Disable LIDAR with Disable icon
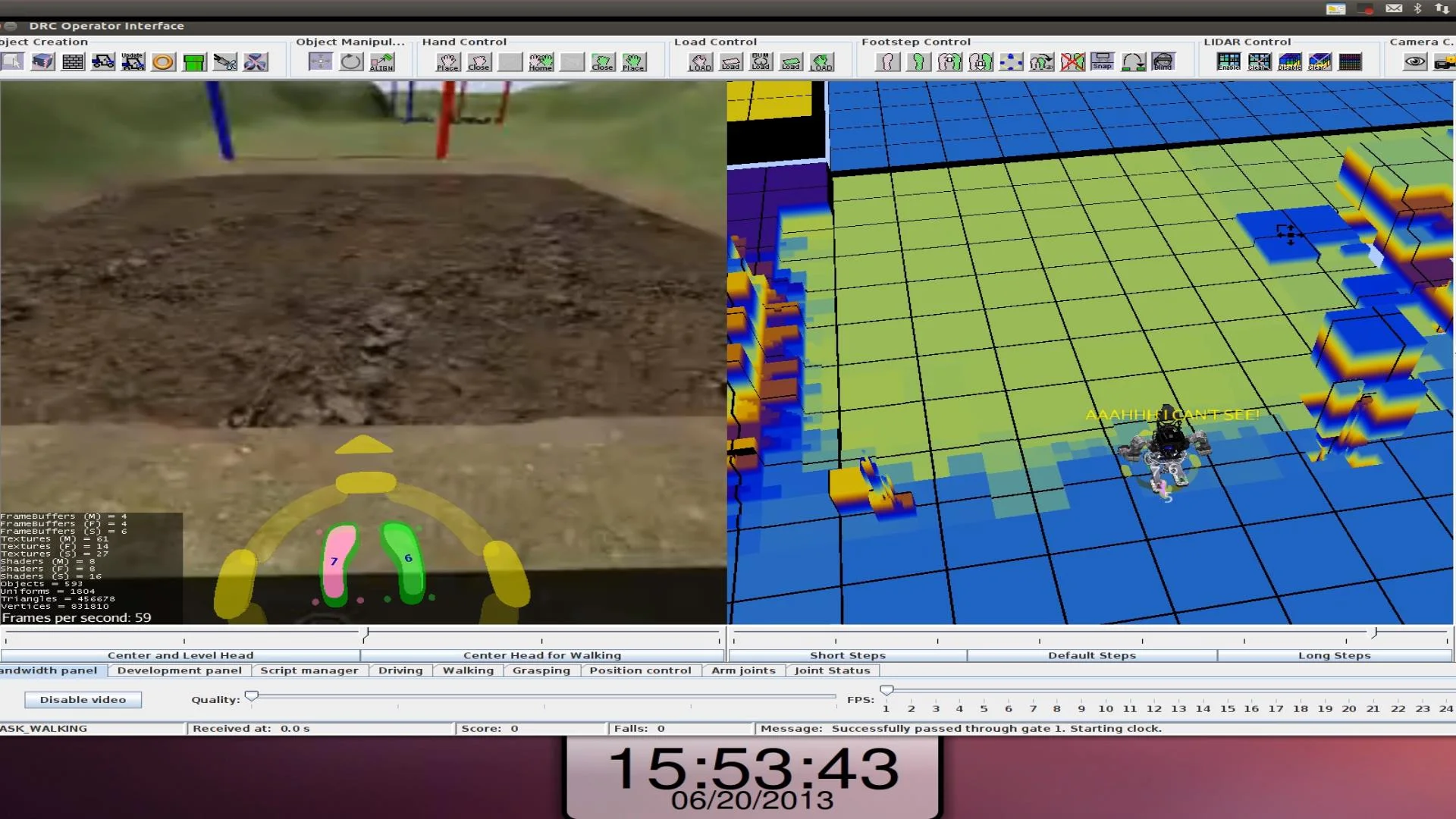The height and width of the screenshot is (819, 1456). tap(1289, 61)
